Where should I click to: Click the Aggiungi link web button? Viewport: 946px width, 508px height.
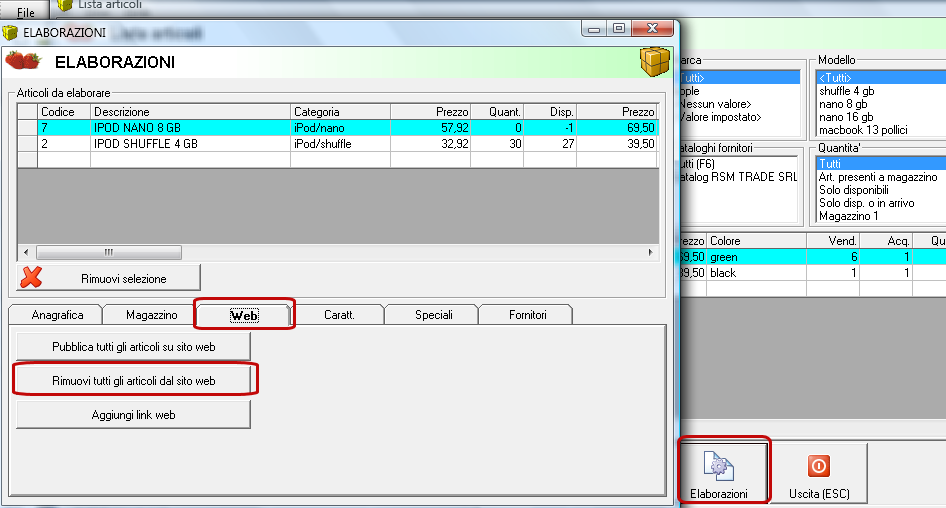tap(133, 415)
